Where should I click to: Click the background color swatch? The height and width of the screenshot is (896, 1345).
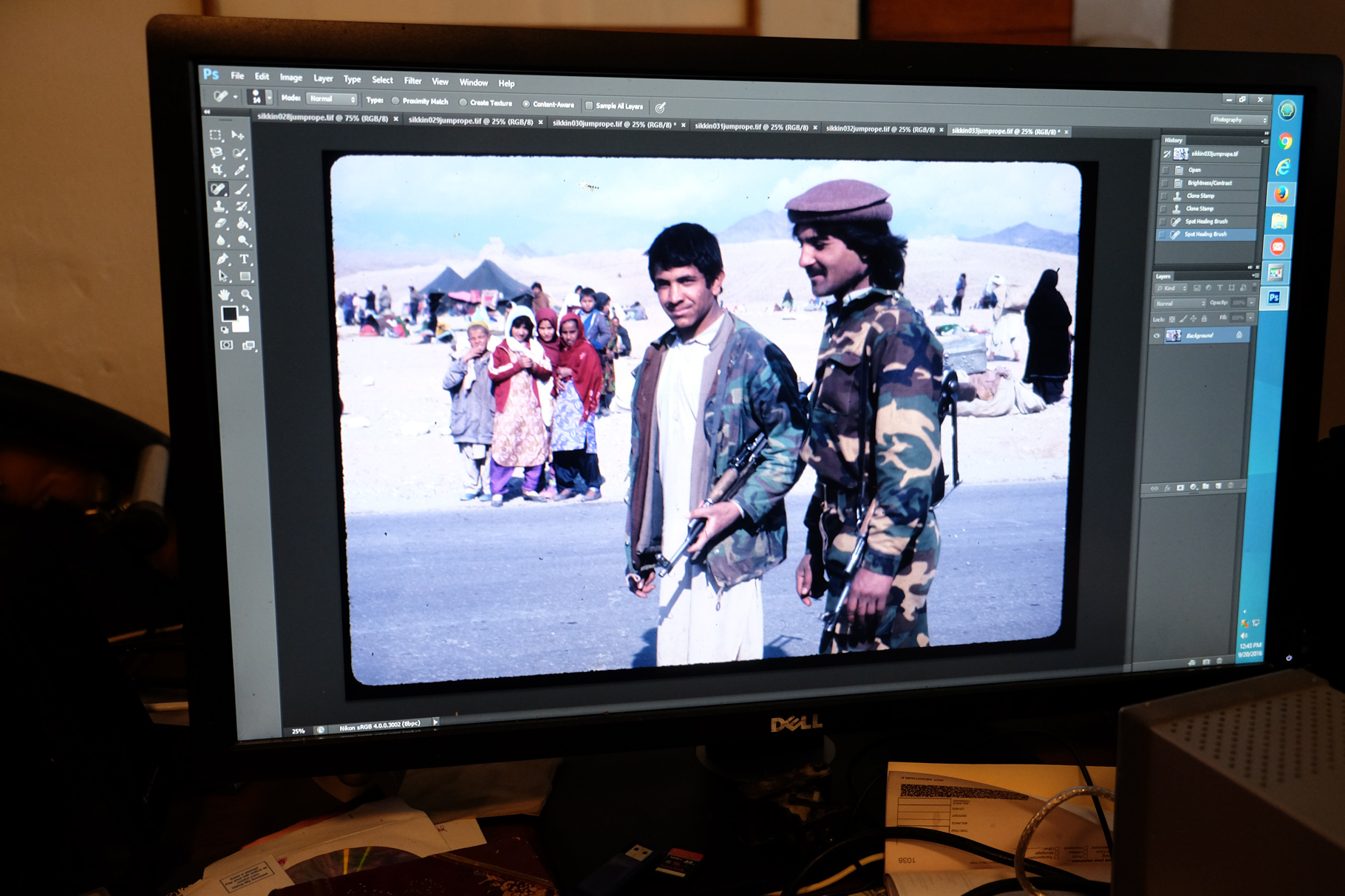pos(242,325)
